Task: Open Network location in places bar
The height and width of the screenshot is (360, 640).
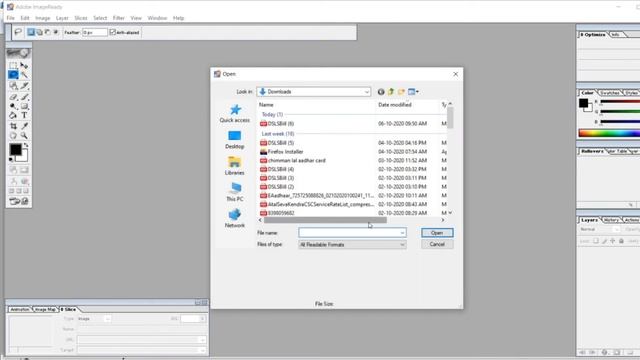Action: (235, 218)
